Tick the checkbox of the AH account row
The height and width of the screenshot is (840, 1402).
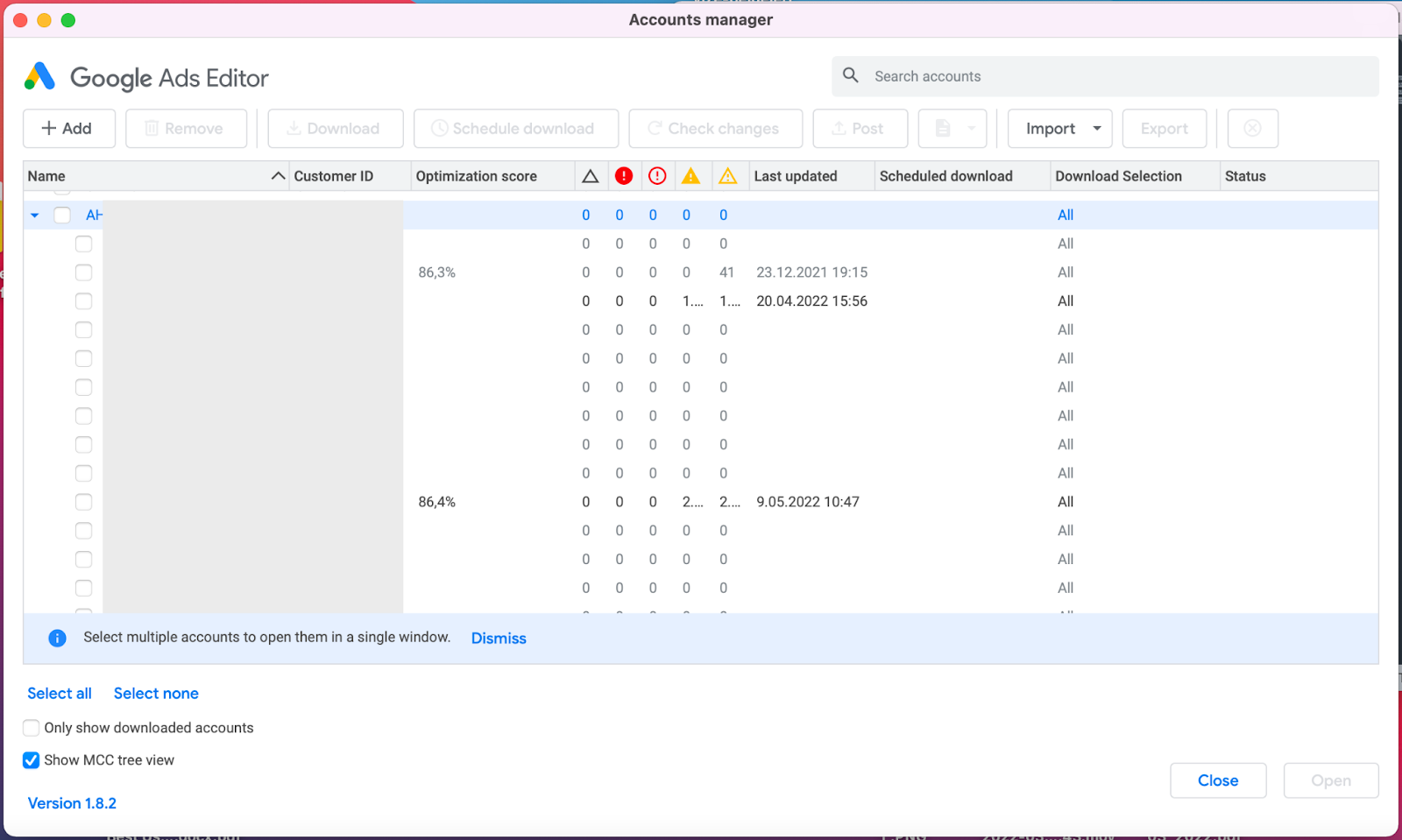(62, 215)
